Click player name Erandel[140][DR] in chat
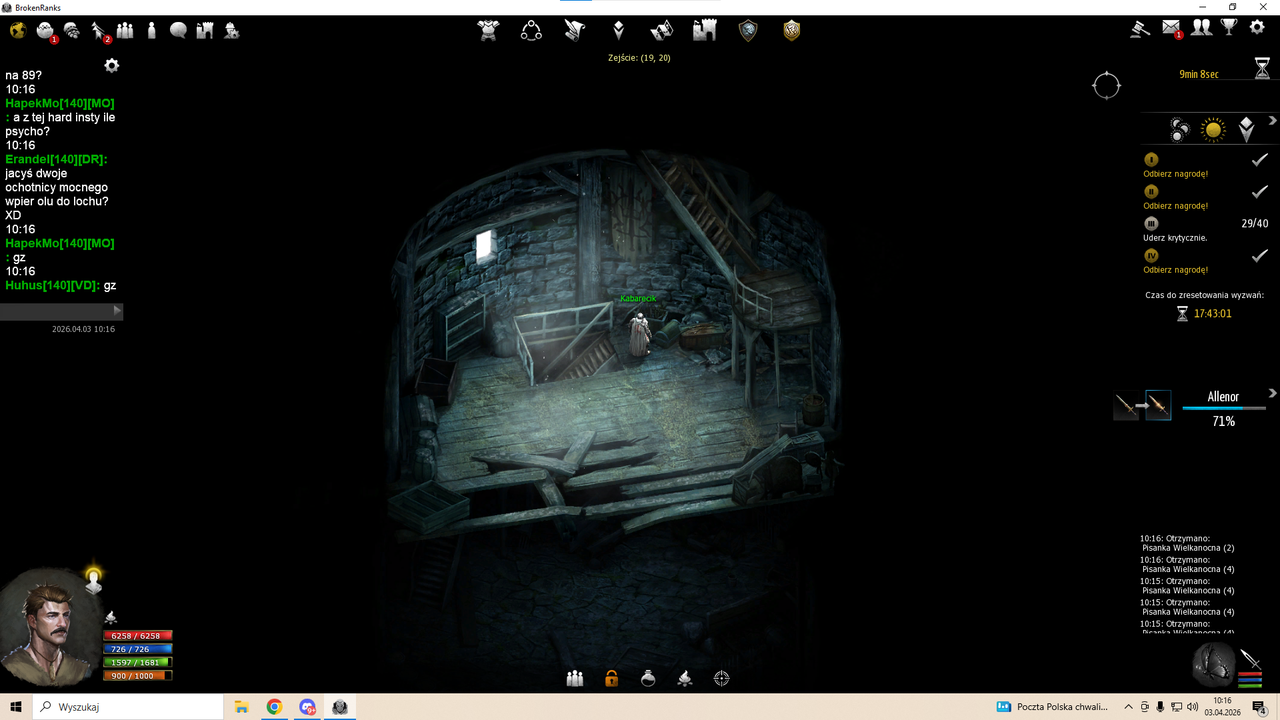The width and height of the screenshot is (1280, 720). click(x=56, y=159)
